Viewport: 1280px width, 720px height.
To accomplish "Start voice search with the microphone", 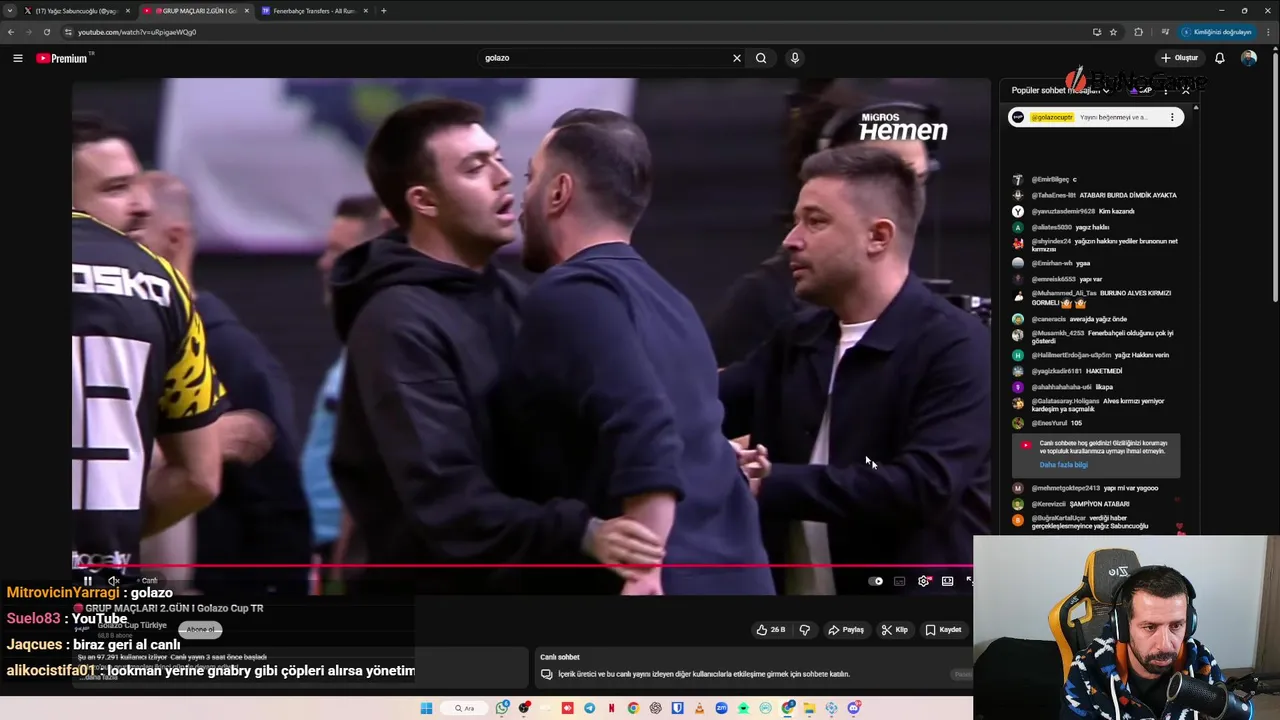I will coord(795,58).
